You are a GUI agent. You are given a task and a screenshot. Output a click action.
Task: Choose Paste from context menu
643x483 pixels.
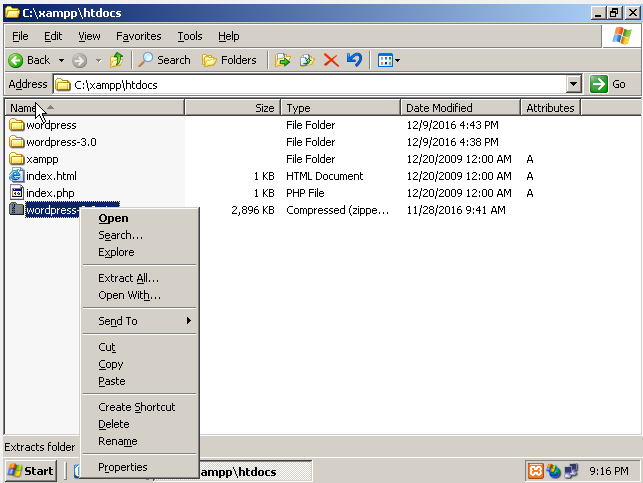[139, 381]
